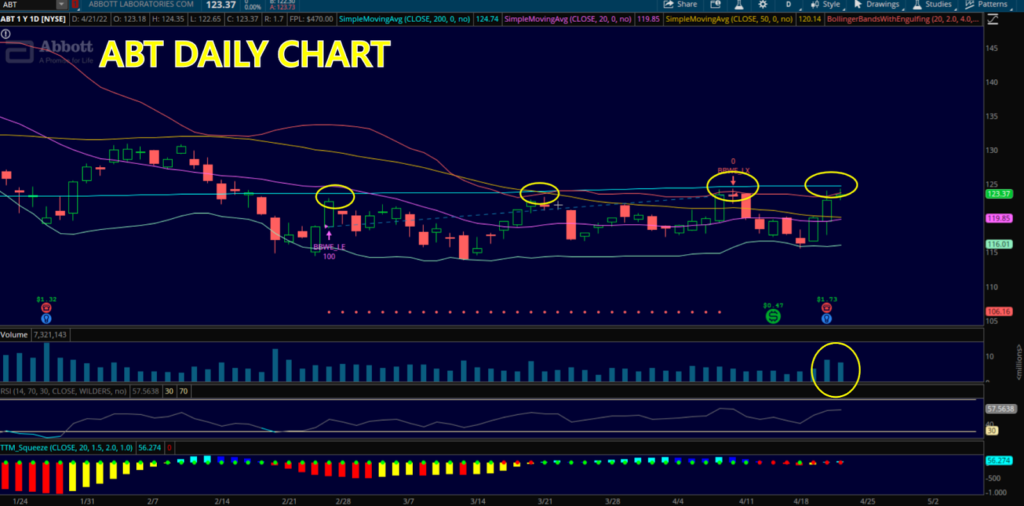Screen dimensions: 1024x506
Task: Click the 116.01 price axis bubble
Action: [998, 244]
